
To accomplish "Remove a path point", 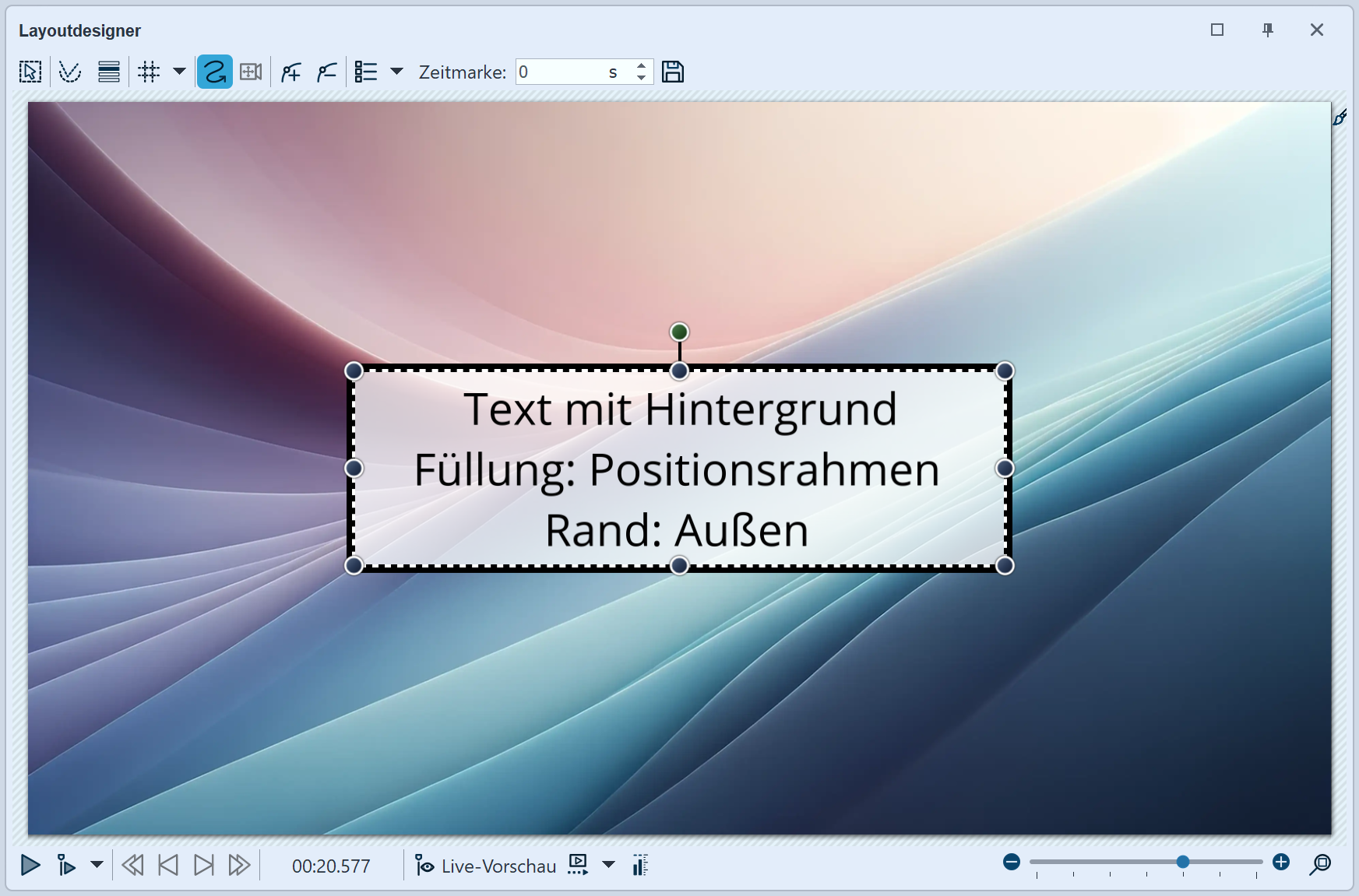I will (326, 71).
